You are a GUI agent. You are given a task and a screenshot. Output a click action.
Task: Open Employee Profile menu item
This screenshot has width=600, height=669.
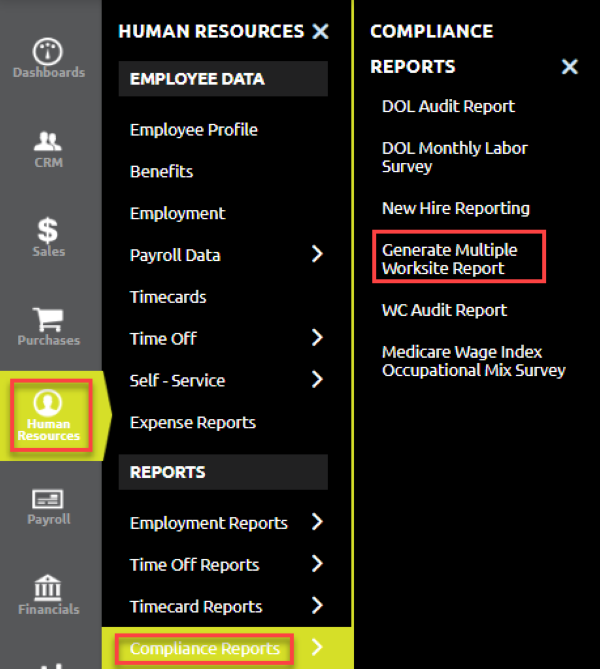coord(194,130)
